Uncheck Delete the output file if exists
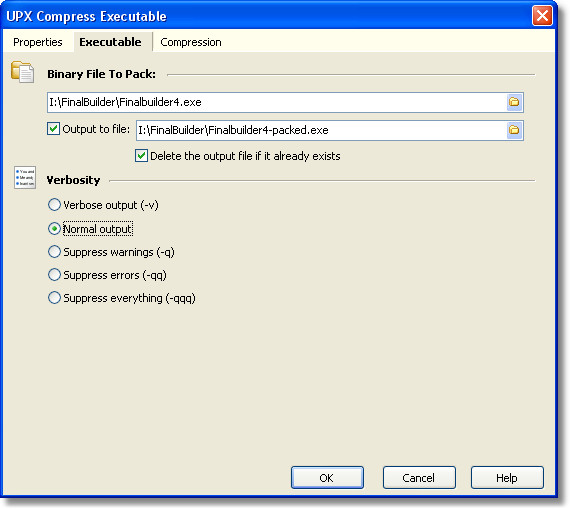Viewport: 570px width, 510px height. 141,156
